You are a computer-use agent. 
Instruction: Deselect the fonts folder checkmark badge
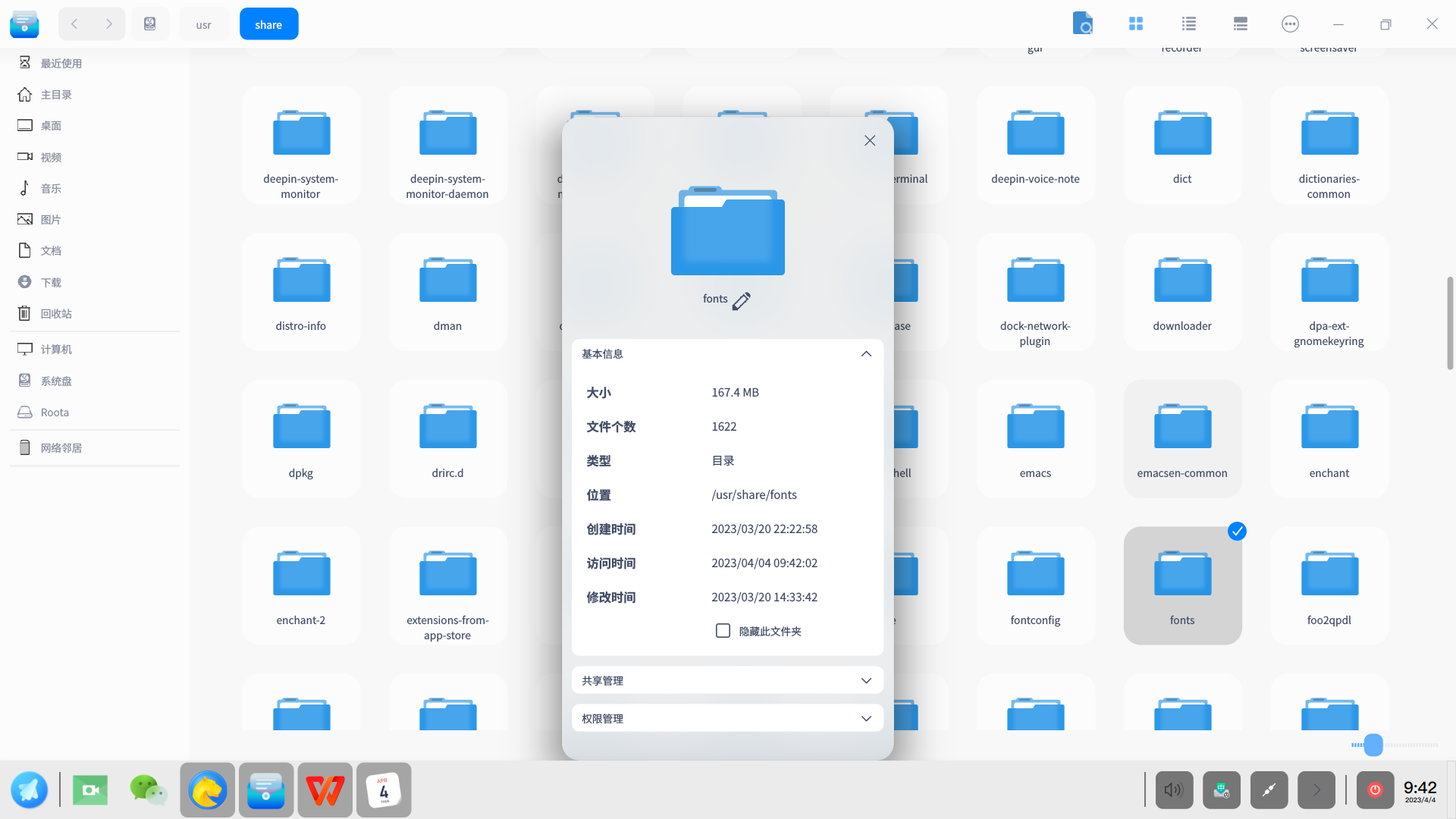click(1238, 531)
